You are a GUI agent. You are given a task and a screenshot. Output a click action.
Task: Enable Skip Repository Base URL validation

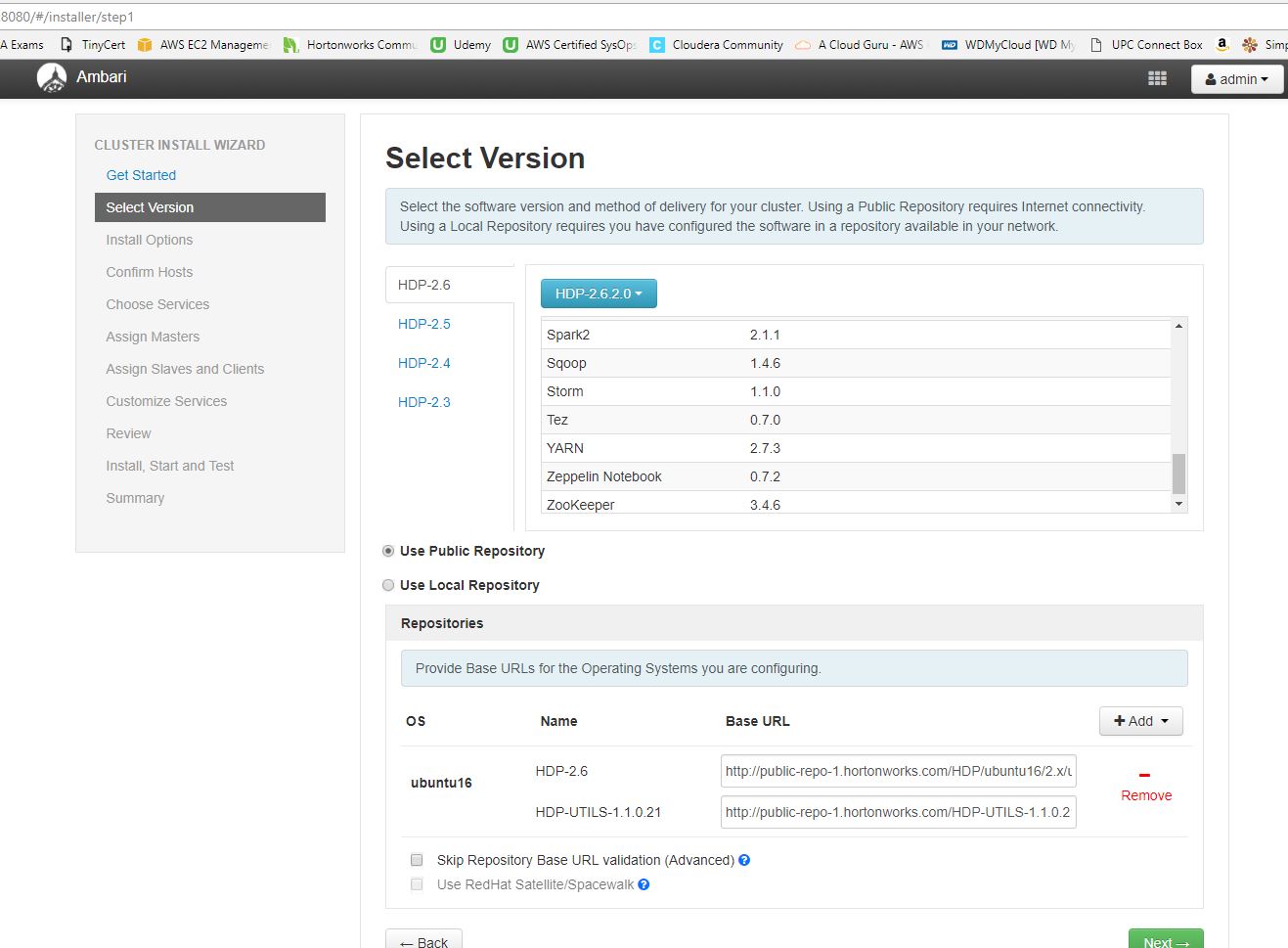click(417, 860)
